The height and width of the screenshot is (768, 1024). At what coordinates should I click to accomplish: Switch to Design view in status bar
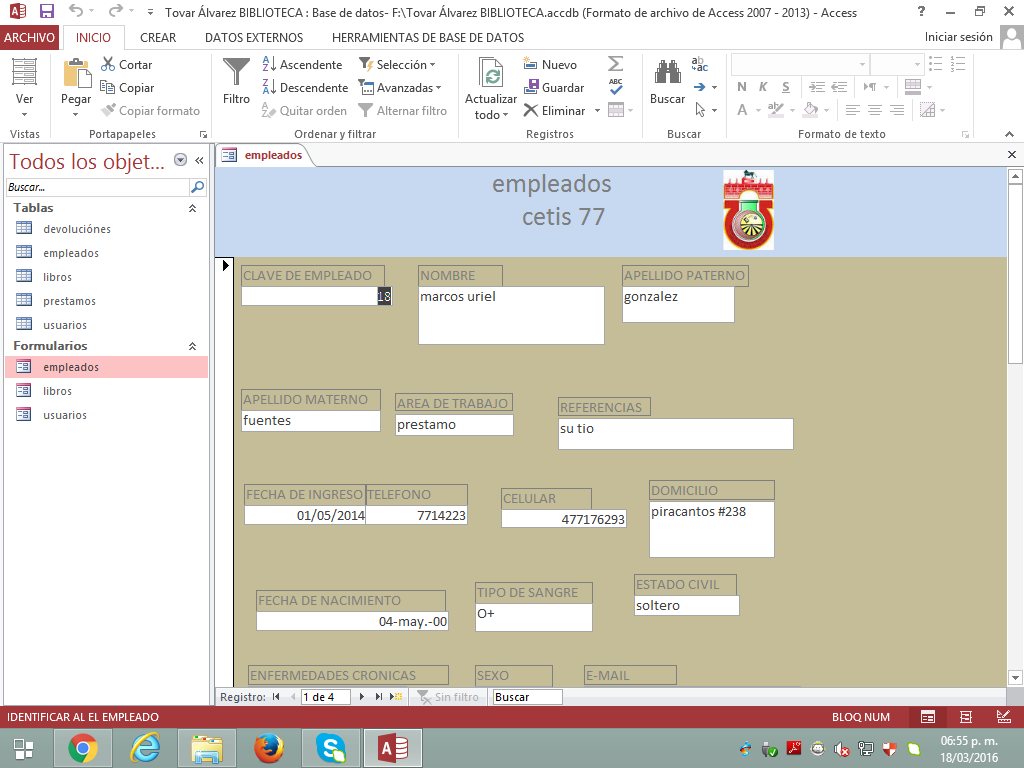1003,717
